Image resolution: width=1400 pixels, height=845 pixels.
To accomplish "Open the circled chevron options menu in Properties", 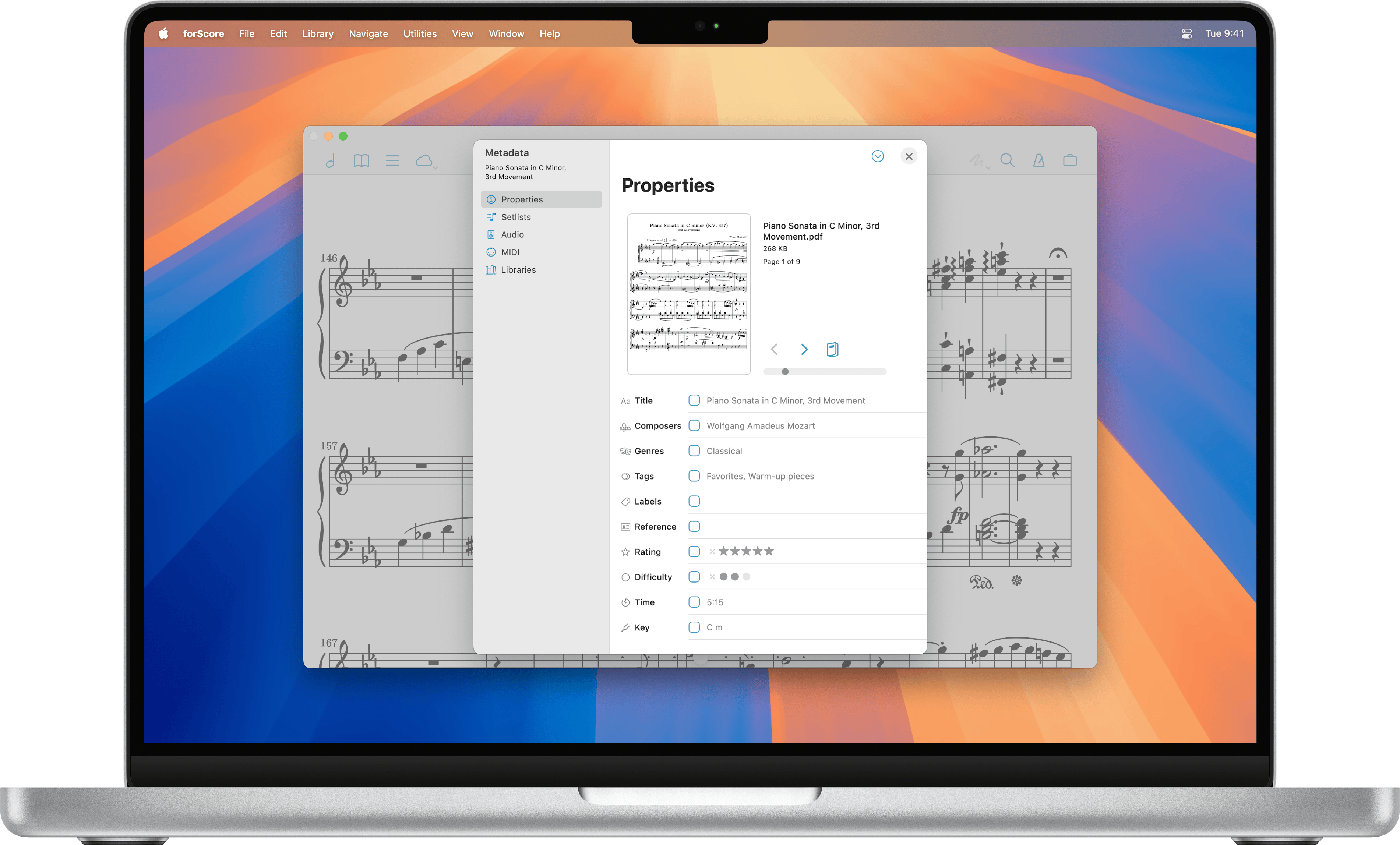I will click(x=877, y=156).
